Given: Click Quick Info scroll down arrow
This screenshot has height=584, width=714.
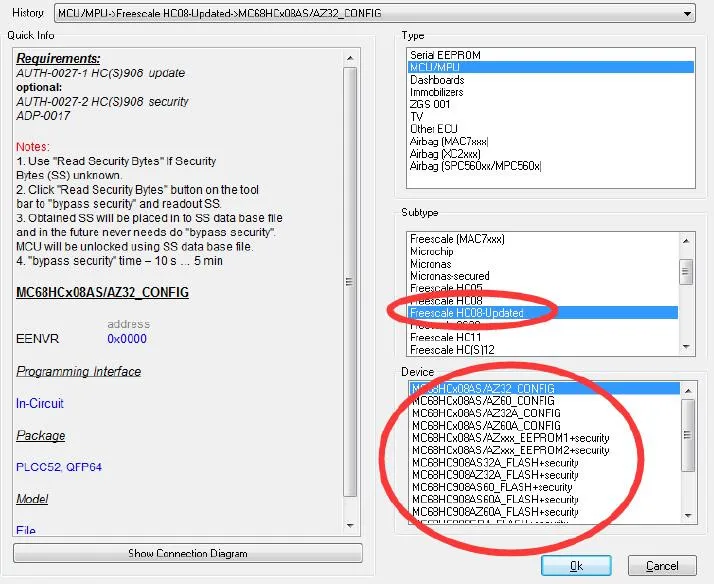Looking at the screenshot, I should point(350,526).
